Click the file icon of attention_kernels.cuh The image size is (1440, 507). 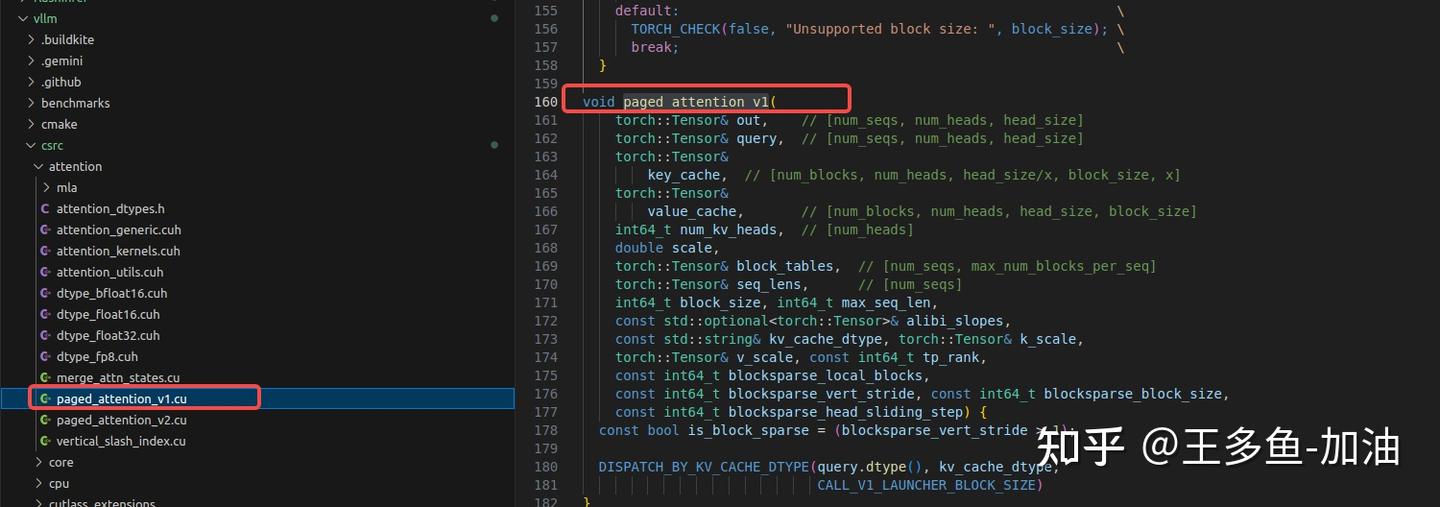pos(45,251)
